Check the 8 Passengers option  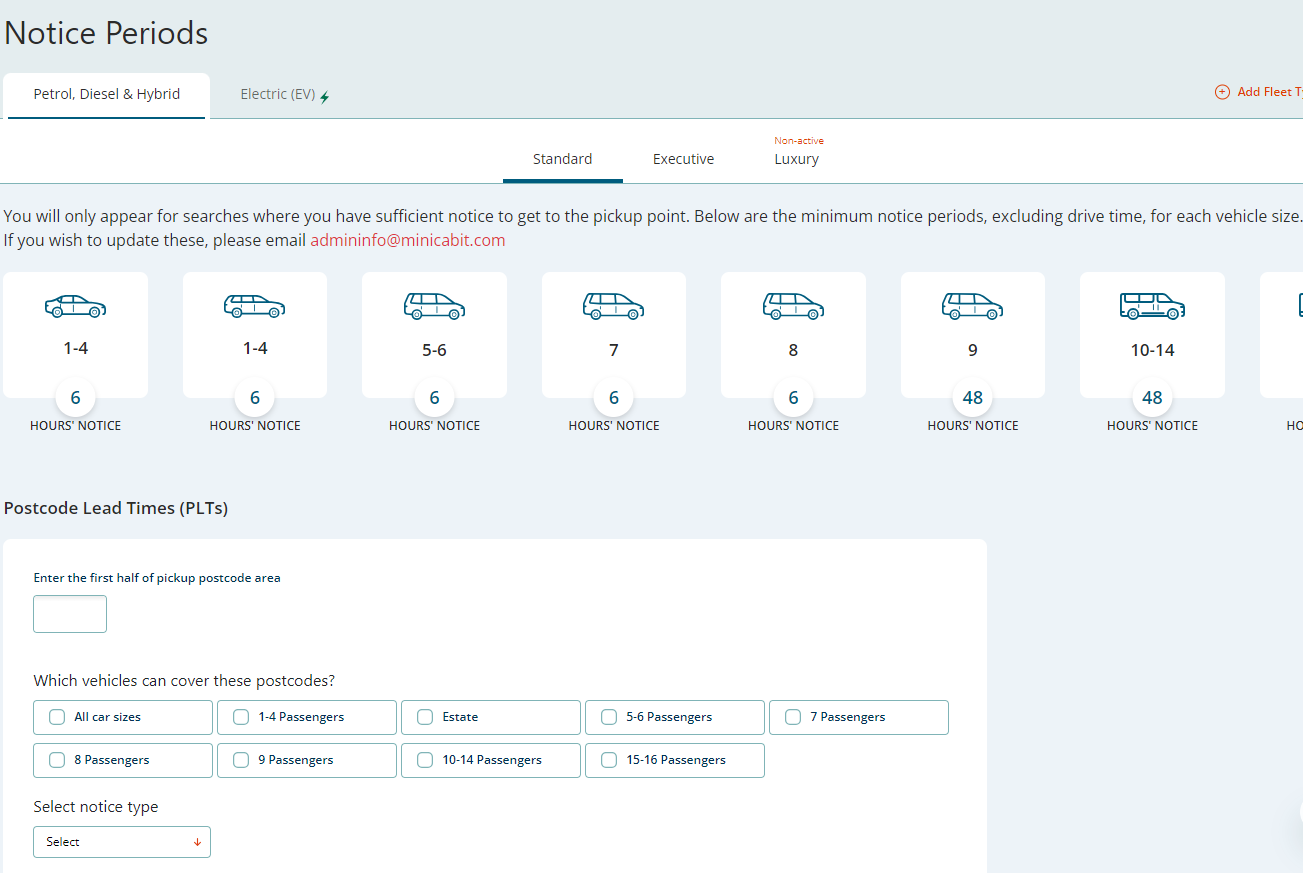point(57,760)
